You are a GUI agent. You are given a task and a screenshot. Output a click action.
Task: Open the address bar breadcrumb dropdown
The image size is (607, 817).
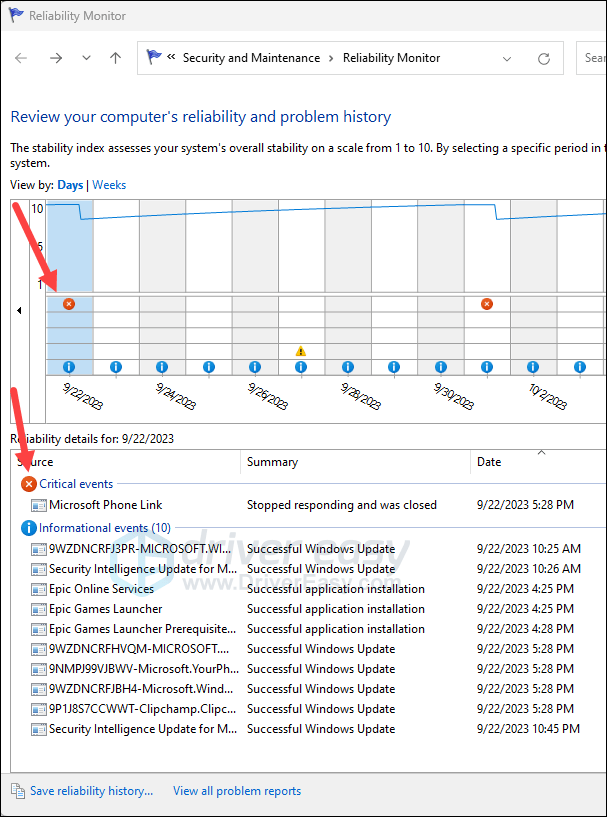(506, 58)
